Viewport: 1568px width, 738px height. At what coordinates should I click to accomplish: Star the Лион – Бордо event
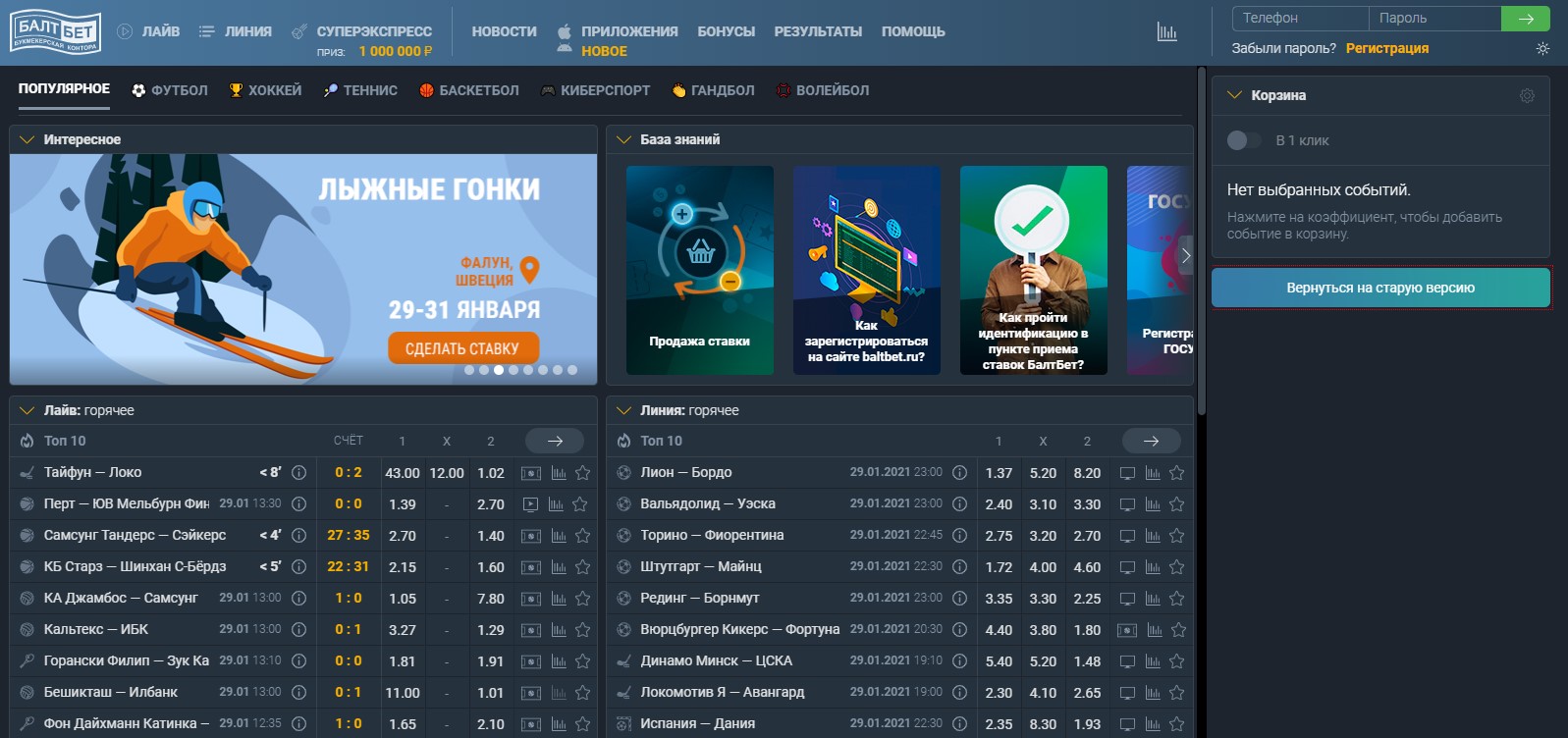[x=1177, y=473]
